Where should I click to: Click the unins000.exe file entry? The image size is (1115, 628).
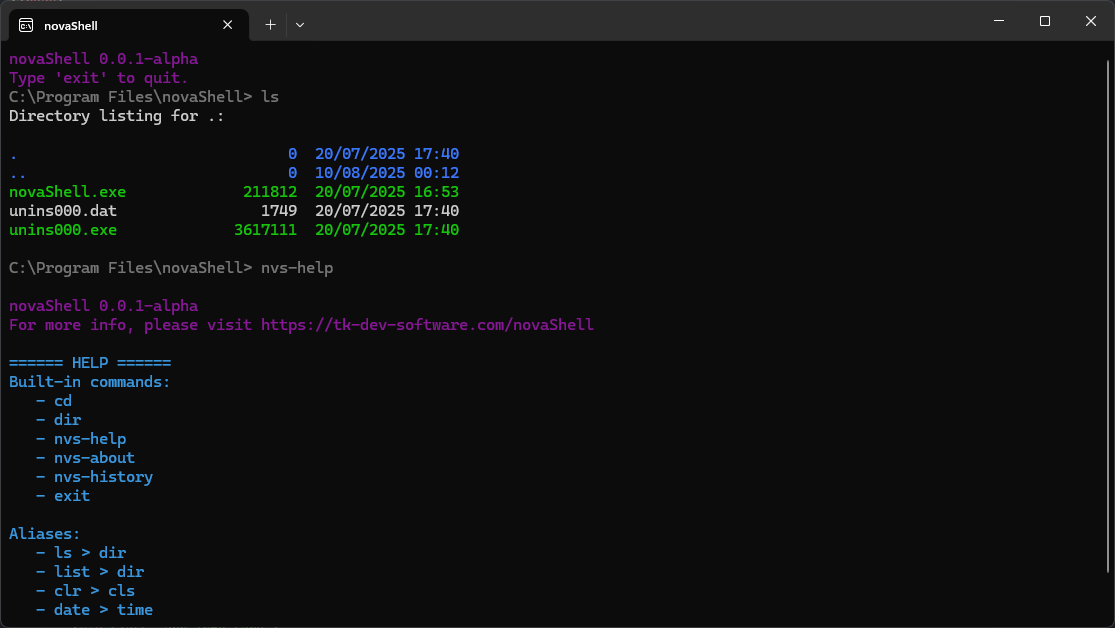63,229
